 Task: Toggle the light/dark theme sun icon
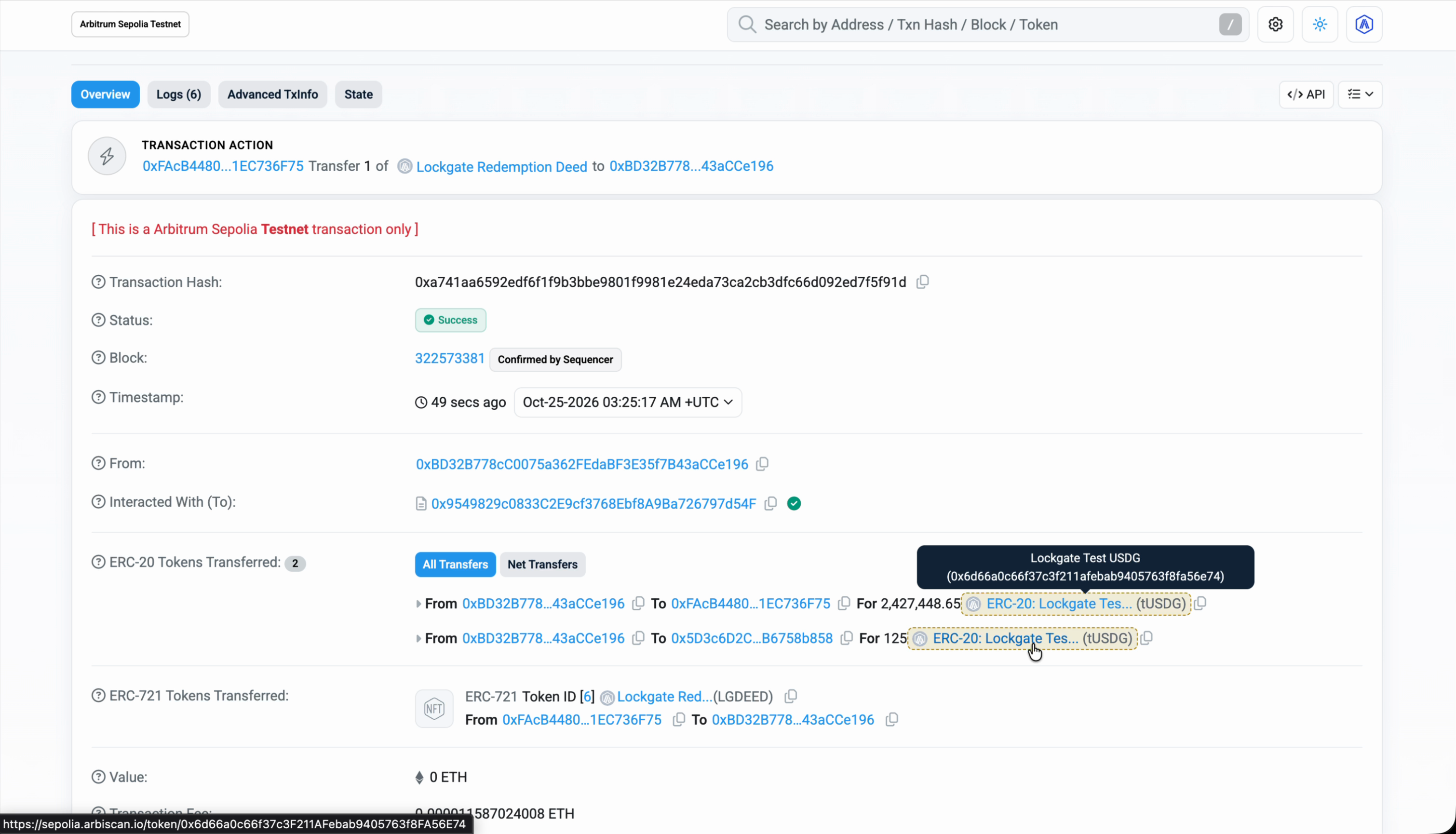click(x=1320, y=25)
